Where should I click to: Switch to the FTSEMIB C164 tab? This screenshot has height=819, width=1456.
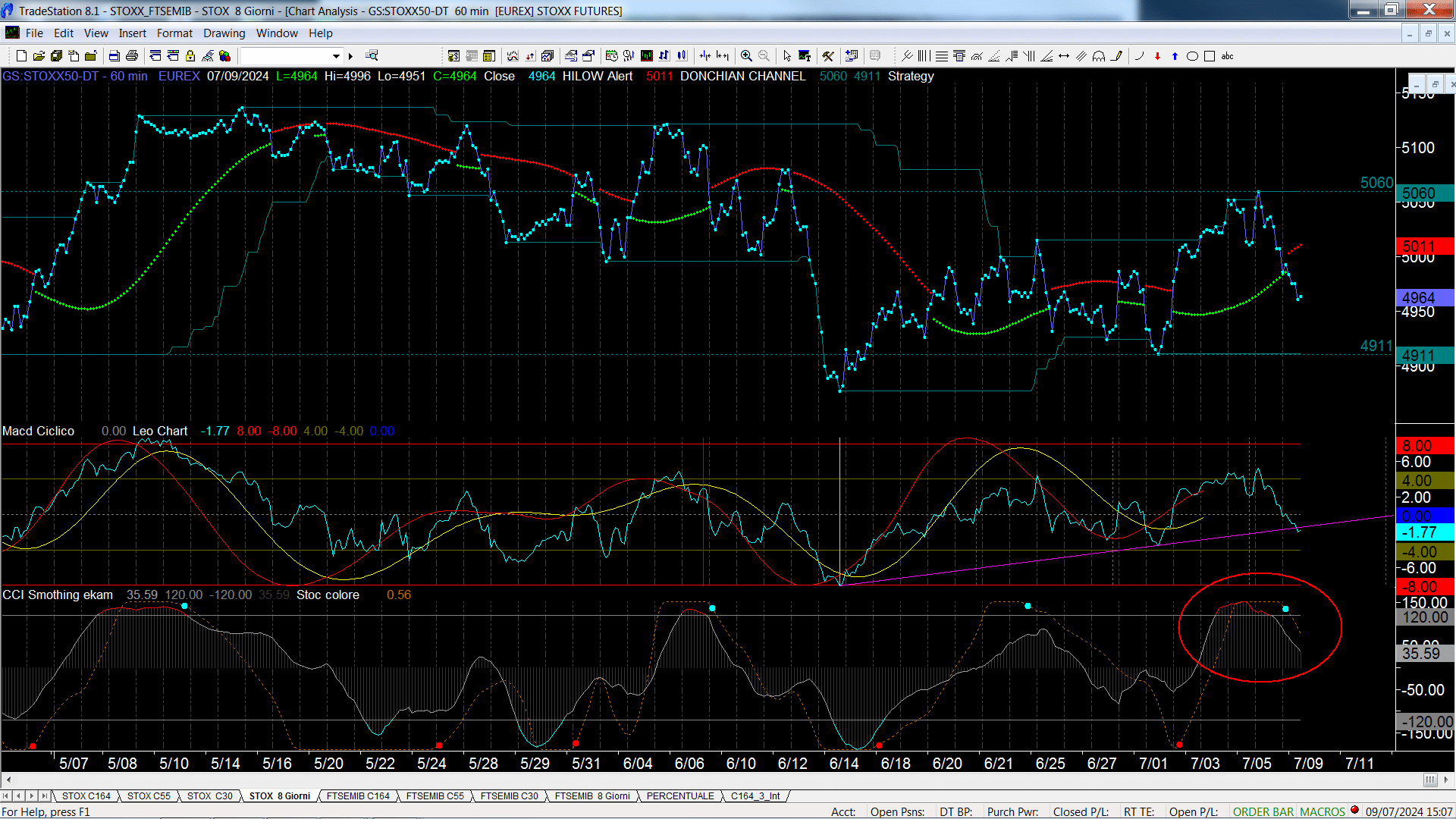358,796
